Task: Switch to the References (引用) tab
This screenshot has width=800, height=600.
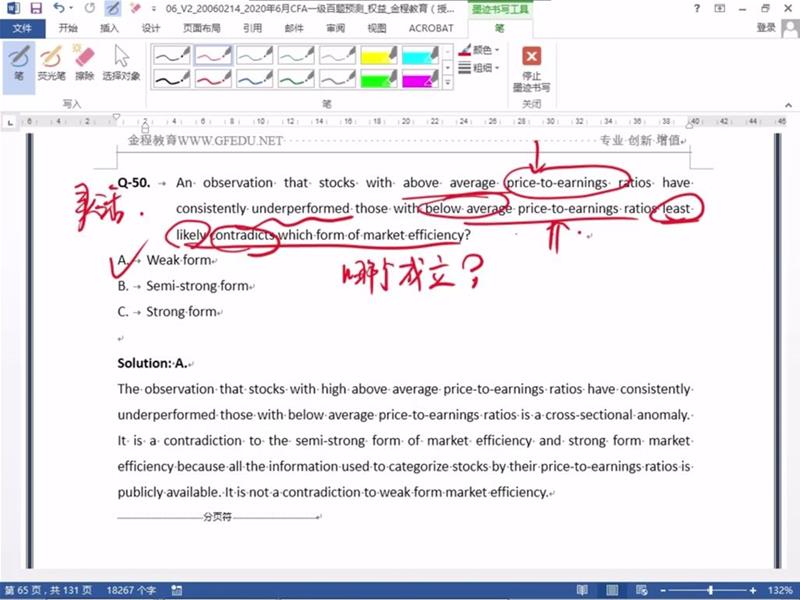Action: [x=253, y=29]
